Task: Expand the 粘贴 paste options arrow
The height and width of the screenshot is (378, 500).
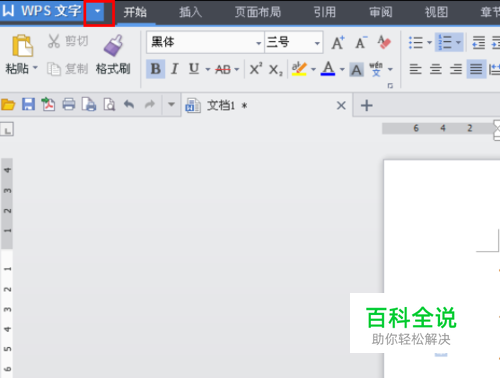Action: [x=35, y=69]
